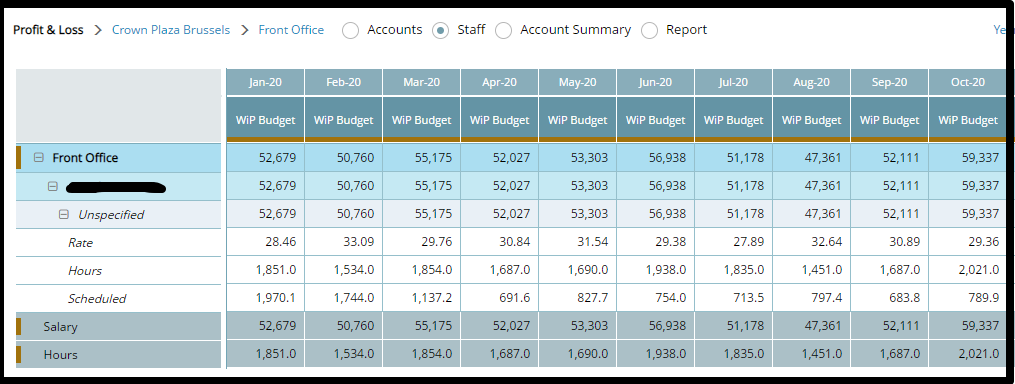Select the Rate row label
The height and width of the screenshot is (384, 1015).
(x=80, y=243)
